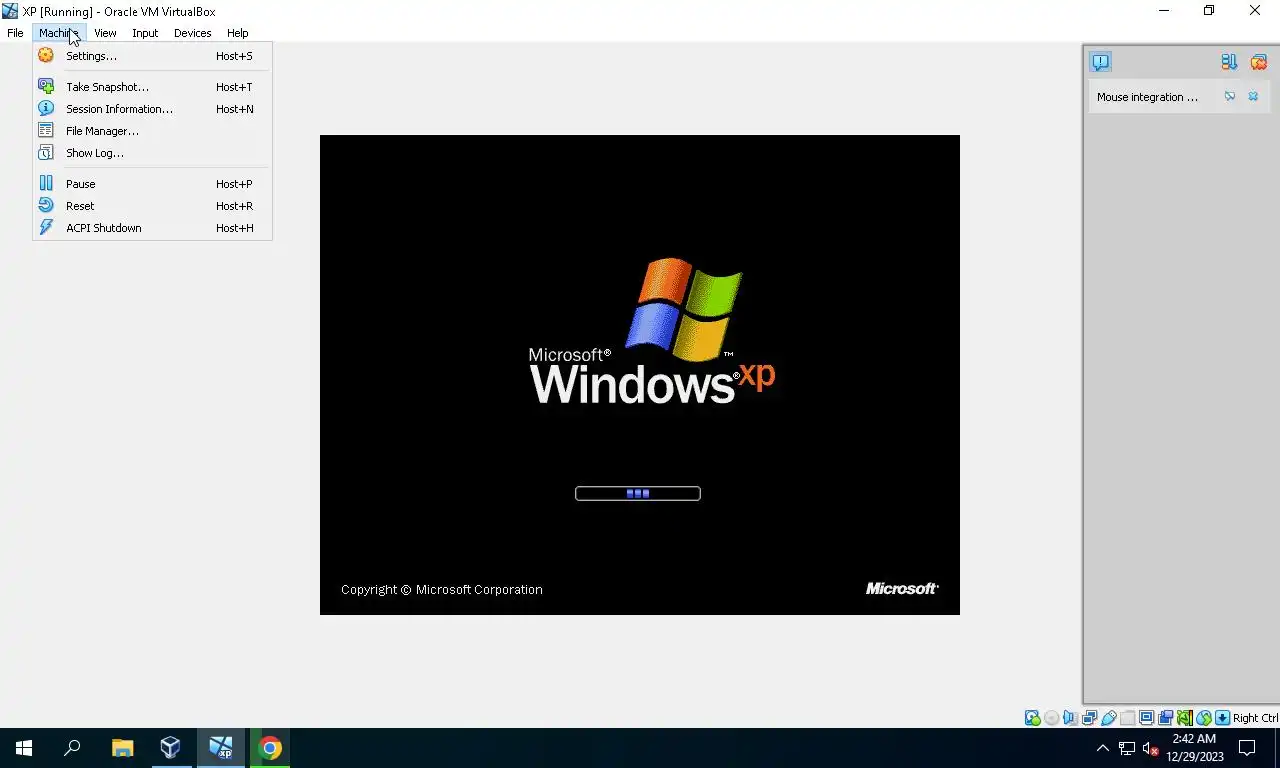This screenshot has height=768, width=1280.
Task: Expand the hidden system tray icons chevron
Action: 1103,748
